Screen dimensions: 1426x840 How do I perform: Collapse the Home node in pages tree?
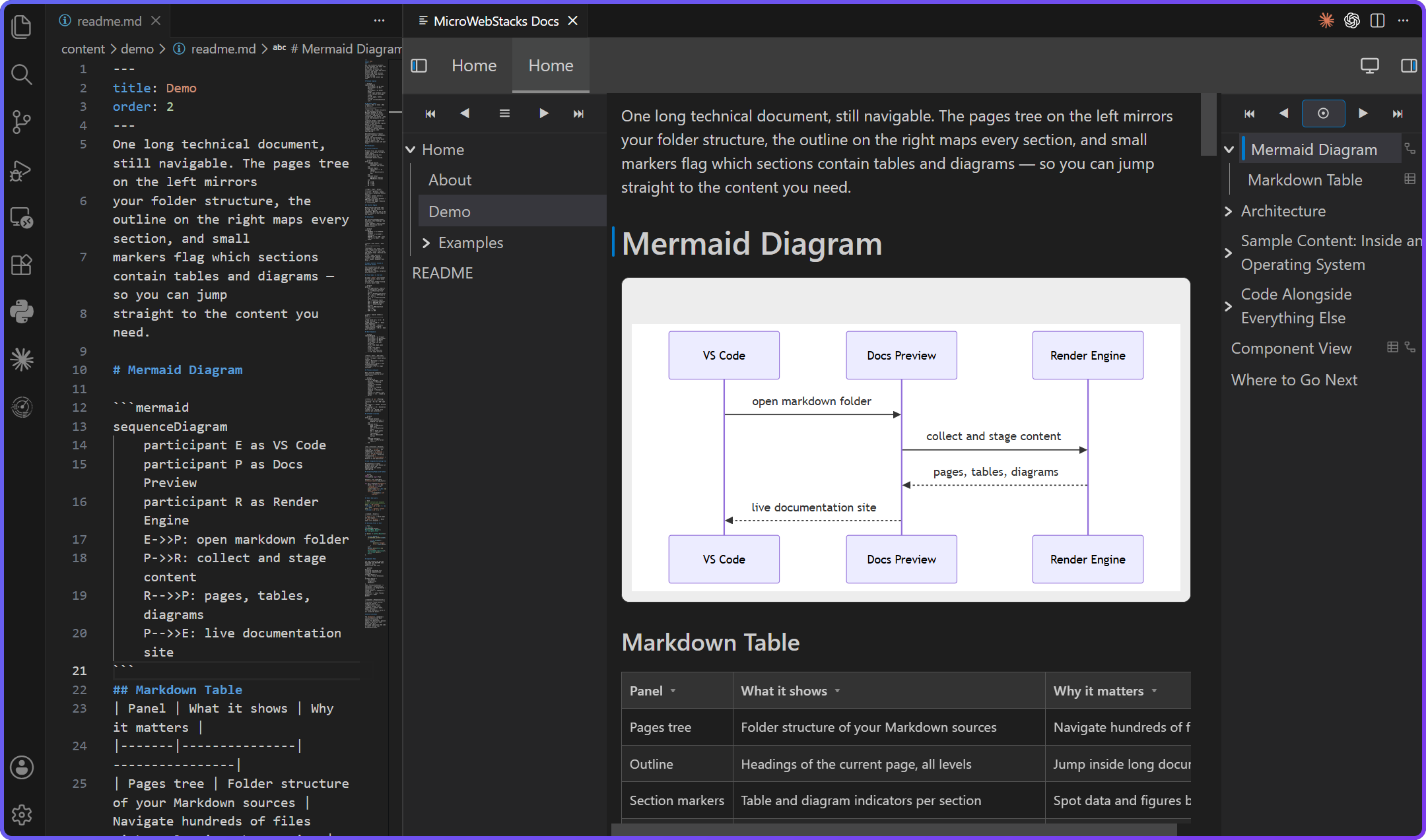411,150
